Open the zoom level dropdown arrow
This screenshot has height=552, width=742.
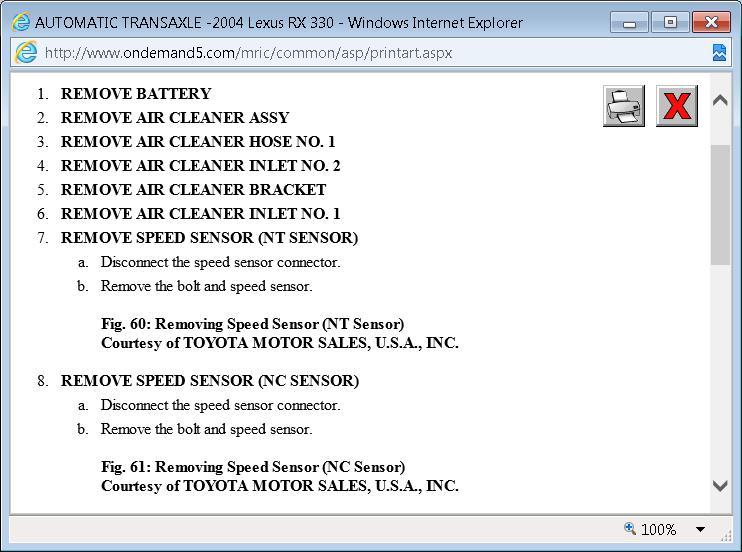point(700,529)
